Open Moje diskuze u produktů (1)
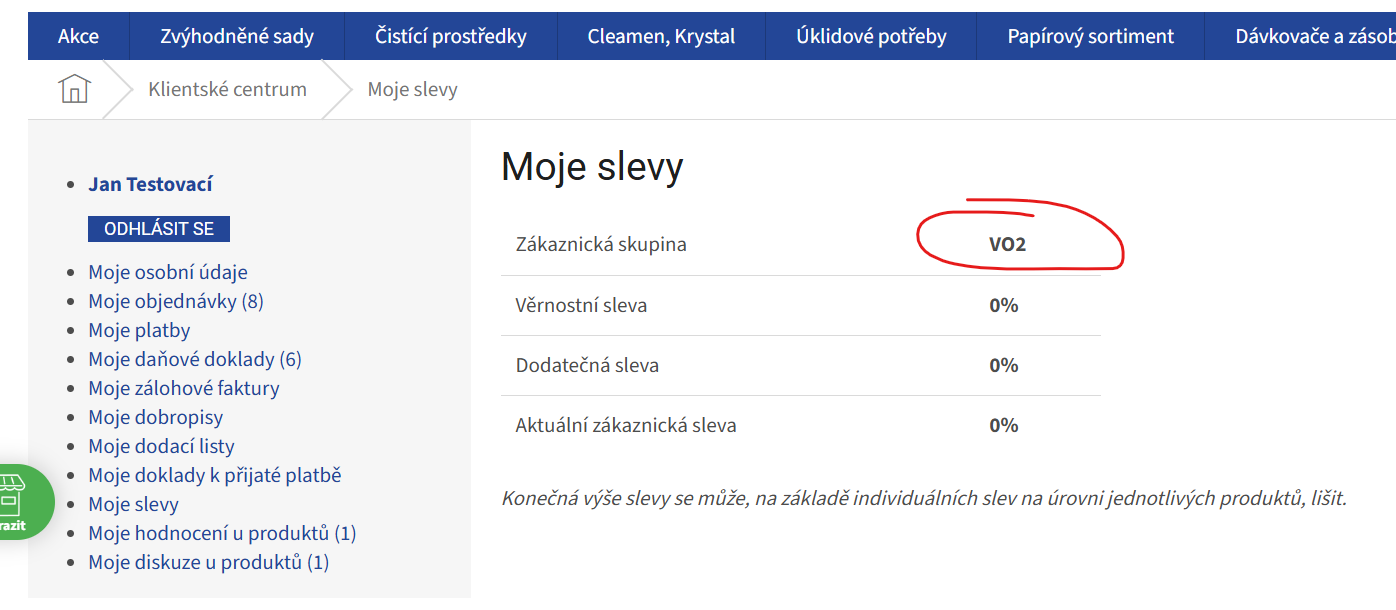The width and height of the screenshot is (1396, 610). coord(208,562)
